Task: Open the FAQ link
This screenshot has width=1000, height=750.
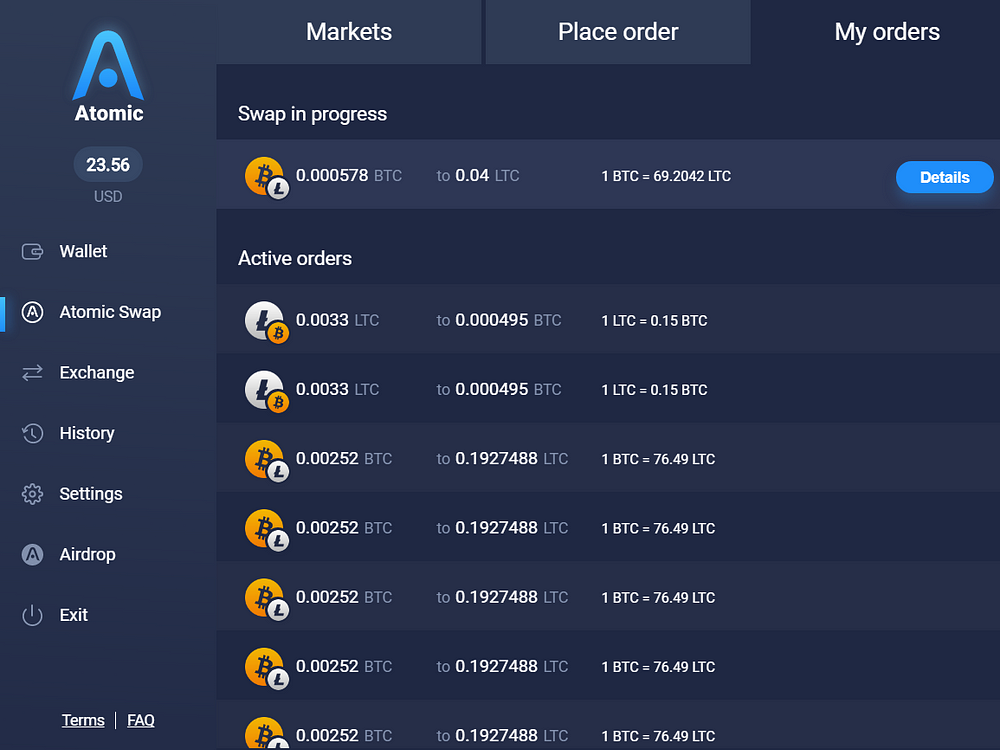Action: [x=140, y=720]
